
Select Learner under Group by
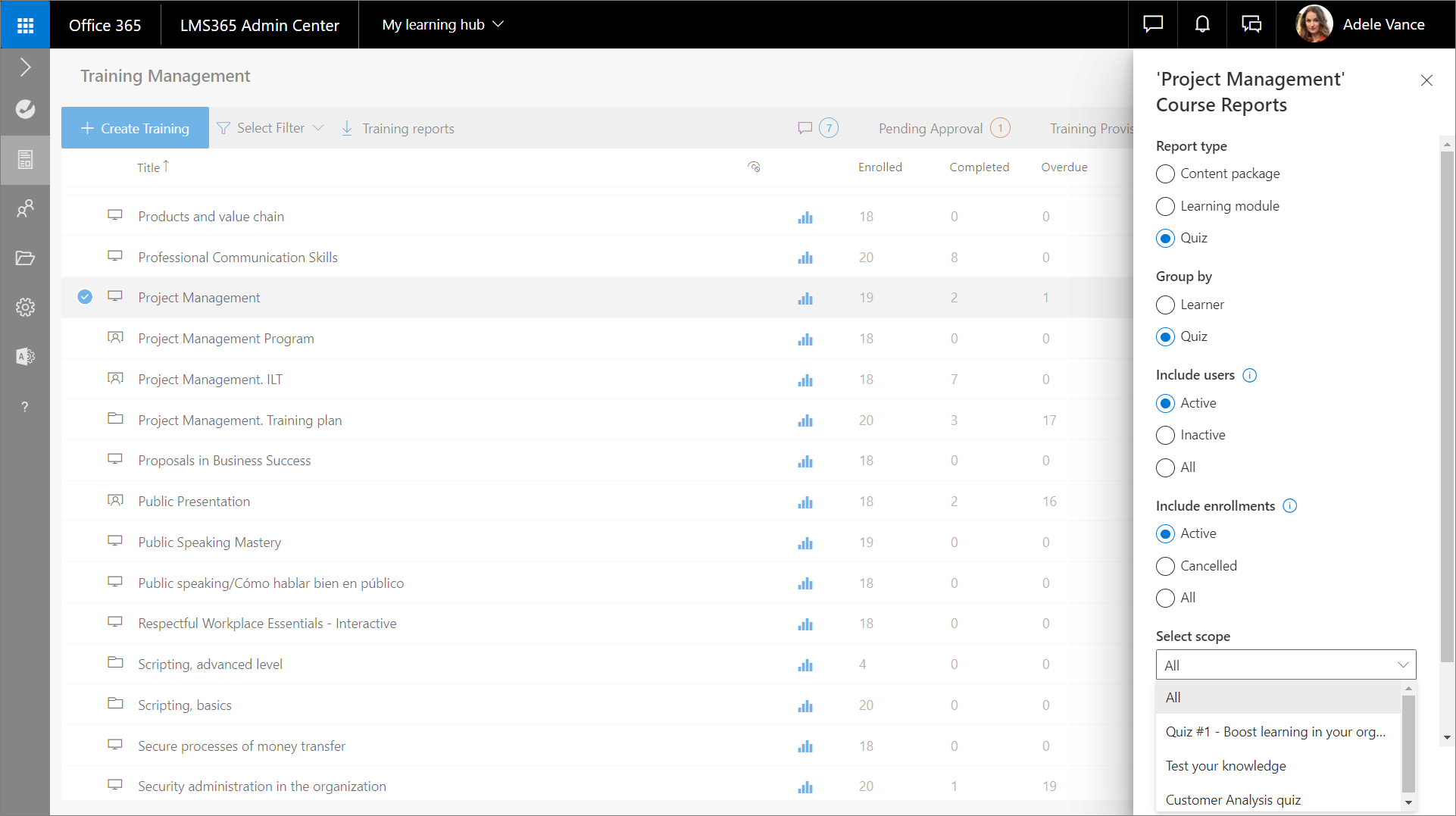coord(1165,305)
